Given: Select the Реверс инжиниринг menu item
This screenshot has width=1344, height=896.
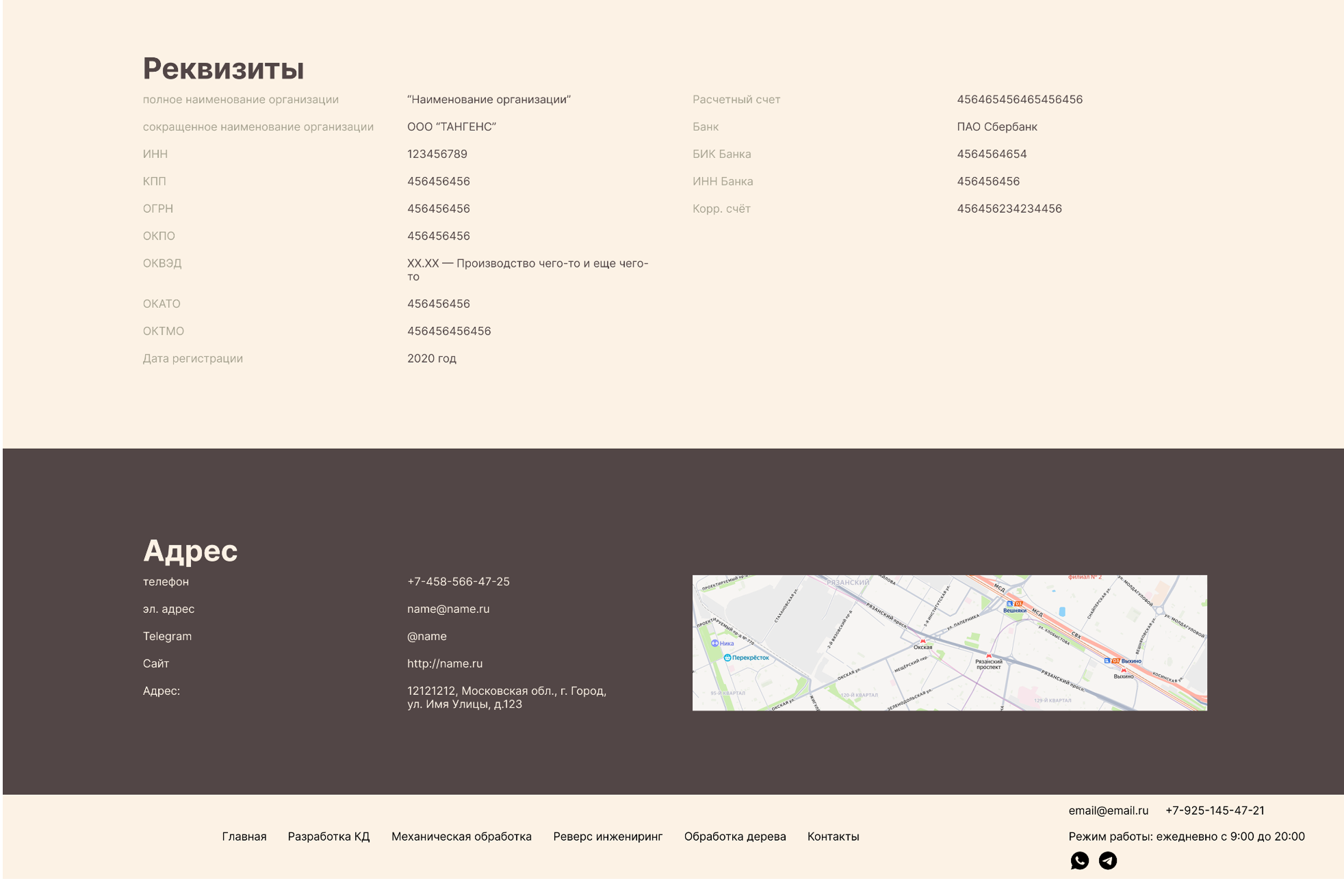Looking at the screenshot, I should [608, 836].
